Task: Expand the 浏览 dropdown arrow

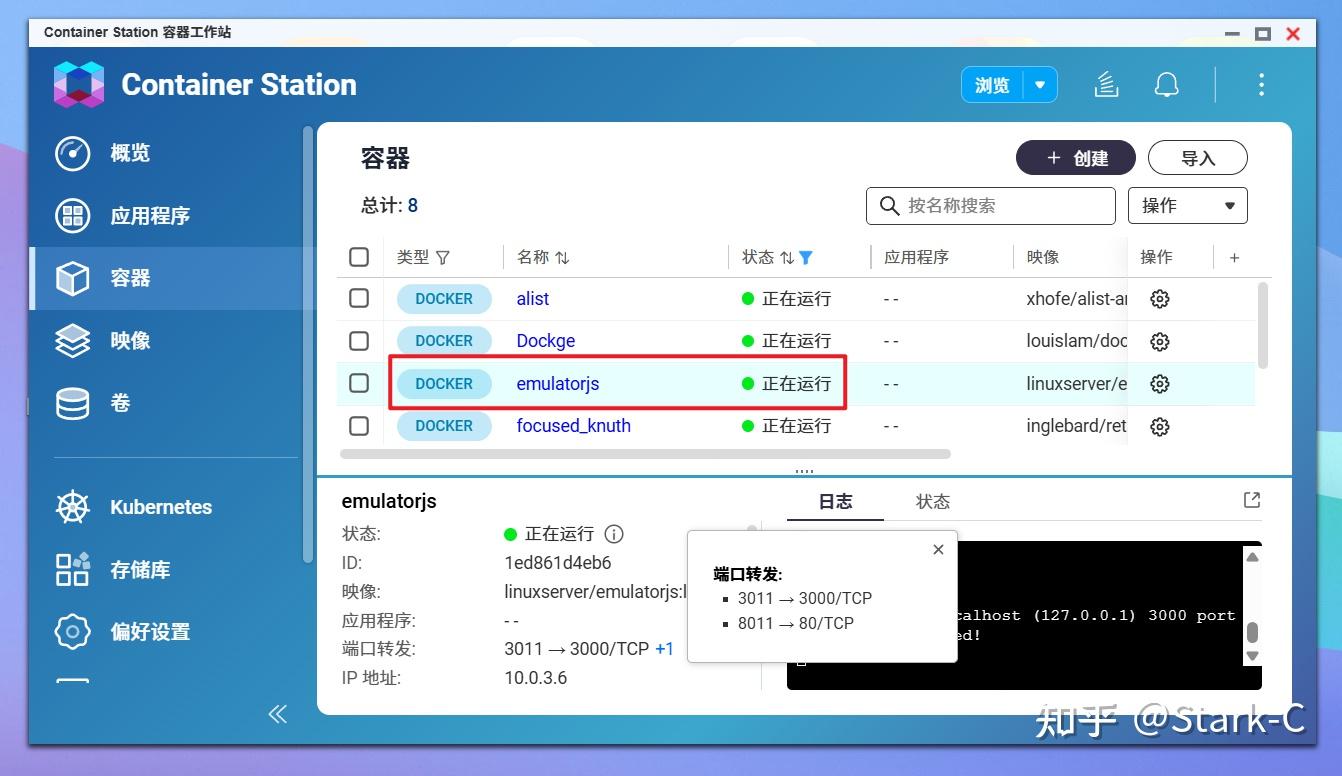Action: pyautogui.click(x=1040, y=85)
